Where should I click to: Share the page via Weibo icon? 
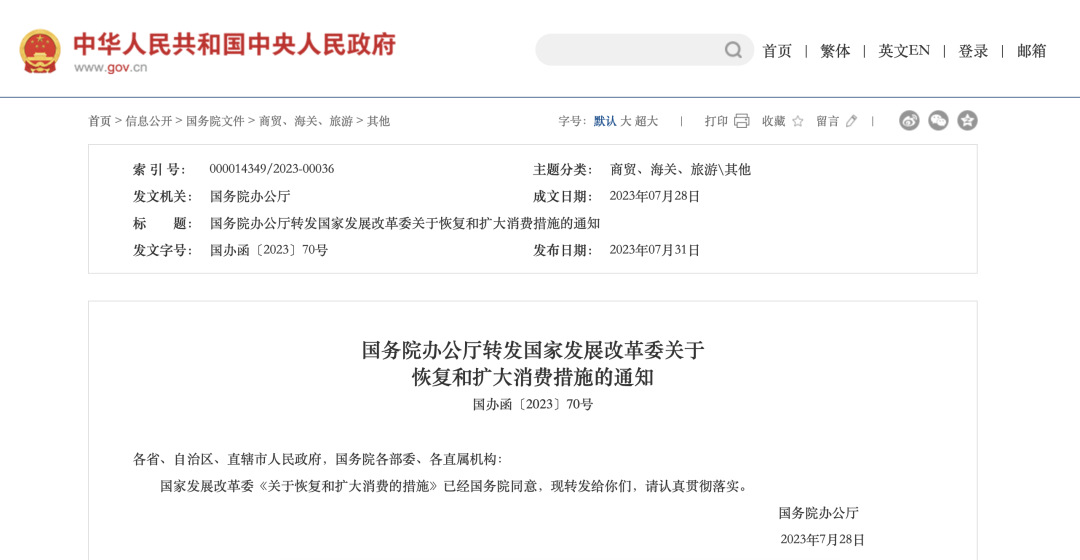click(x=909, y=121)
